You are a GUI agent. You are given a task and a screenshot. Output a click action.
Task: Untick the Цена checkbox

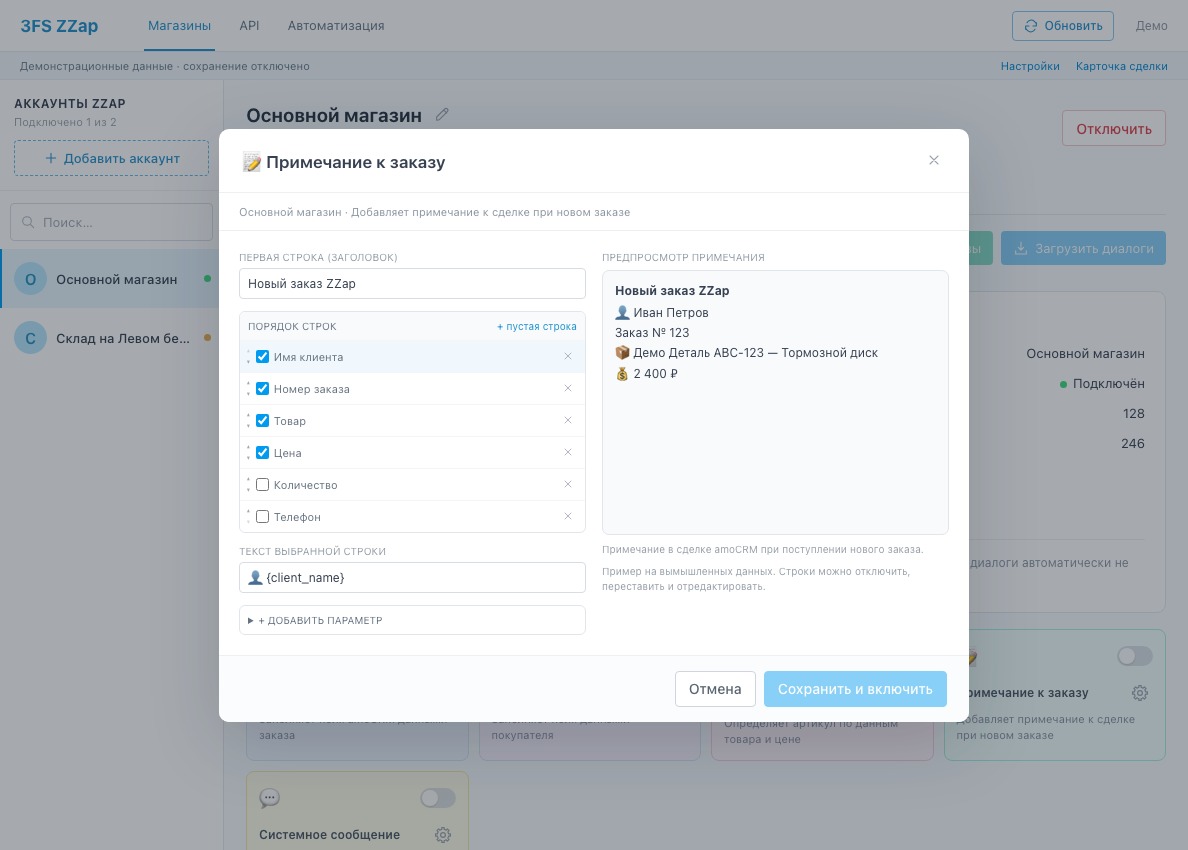click(263, 452)
